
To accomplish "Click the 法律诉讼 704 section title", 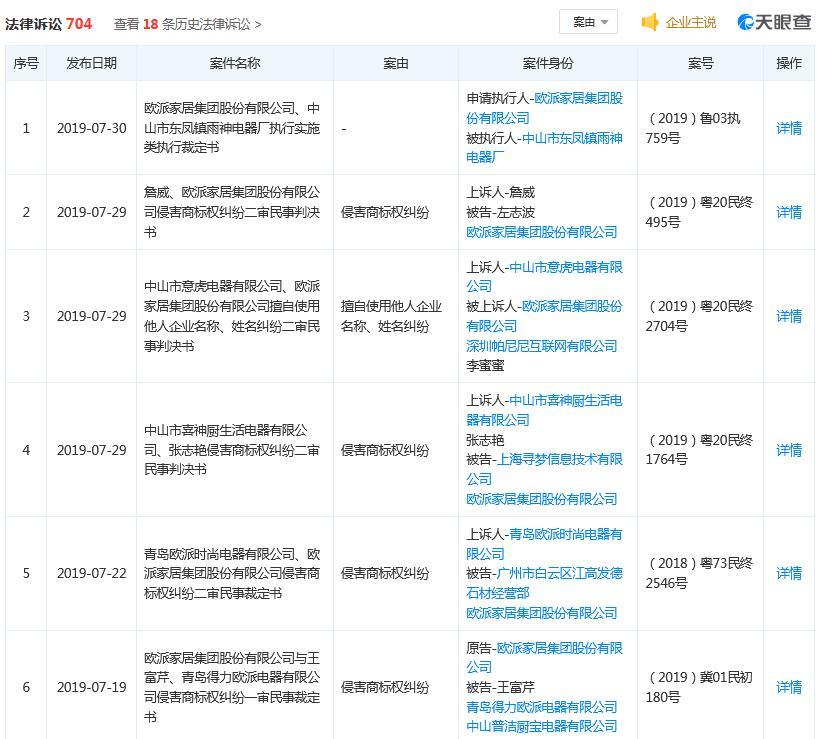I will pyautogui.click(x=48, y=24).
